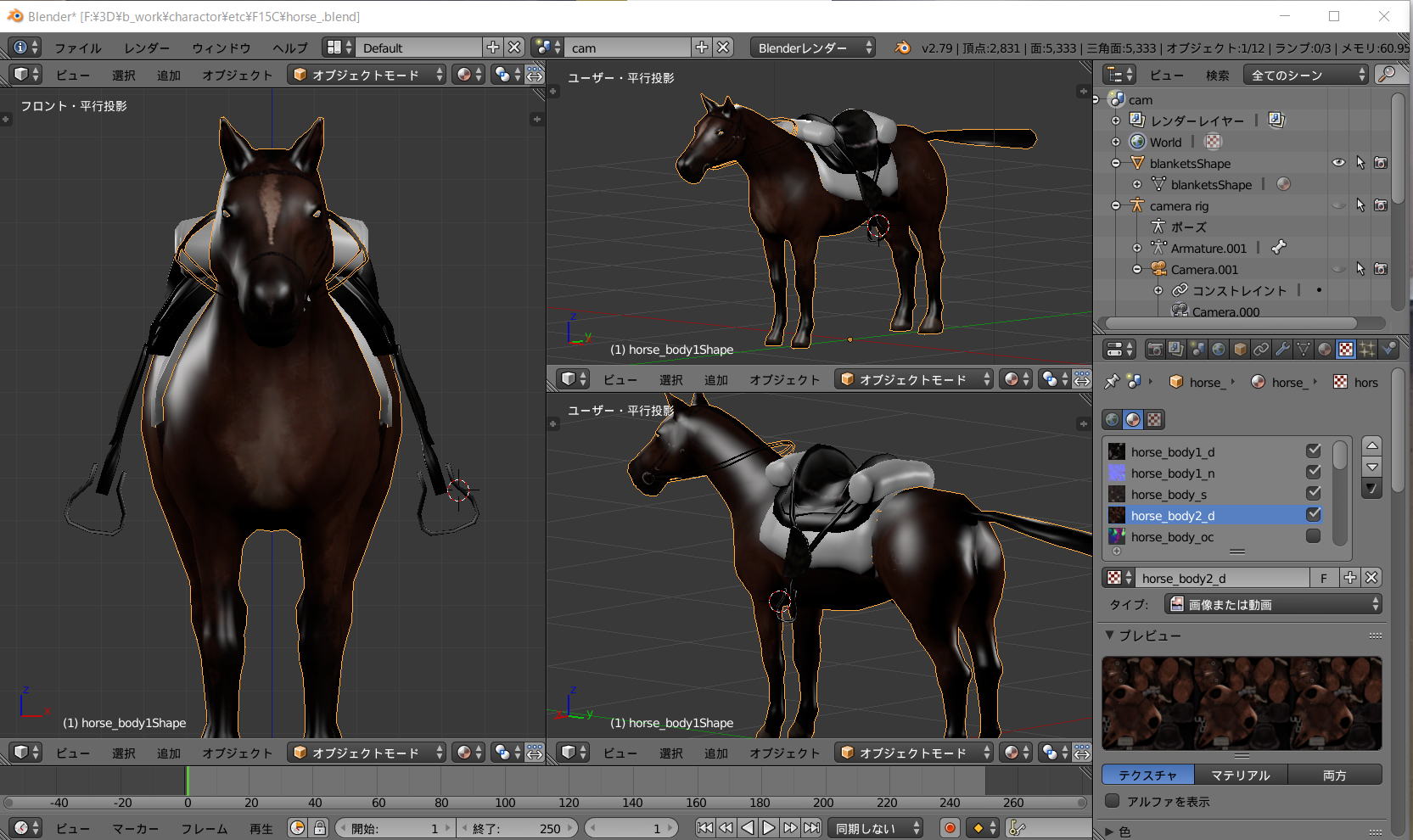
Task: Open the ファイル menu
Action: 77,48
